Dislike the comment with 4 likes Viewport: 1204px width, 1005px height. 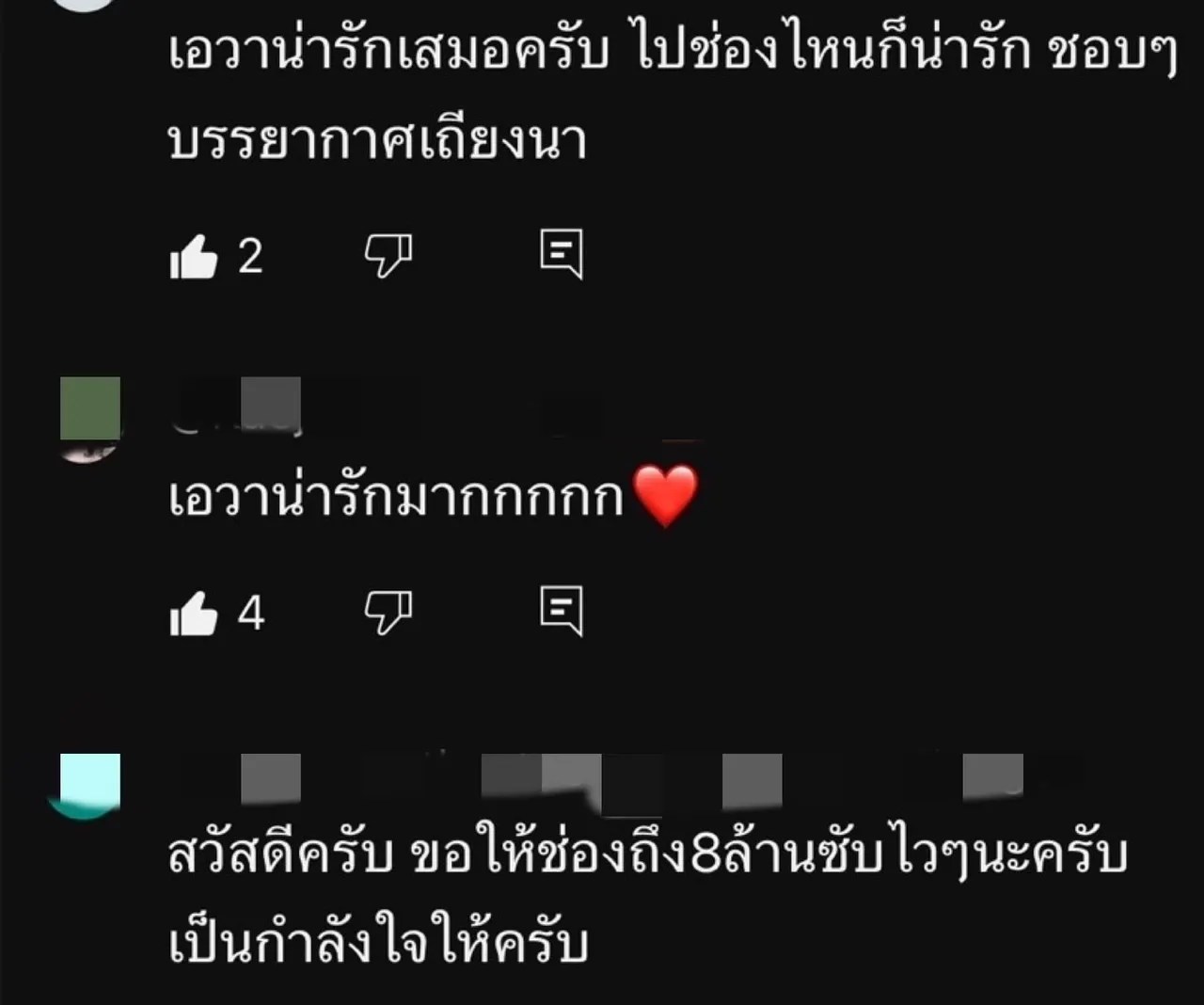(388, 614)
